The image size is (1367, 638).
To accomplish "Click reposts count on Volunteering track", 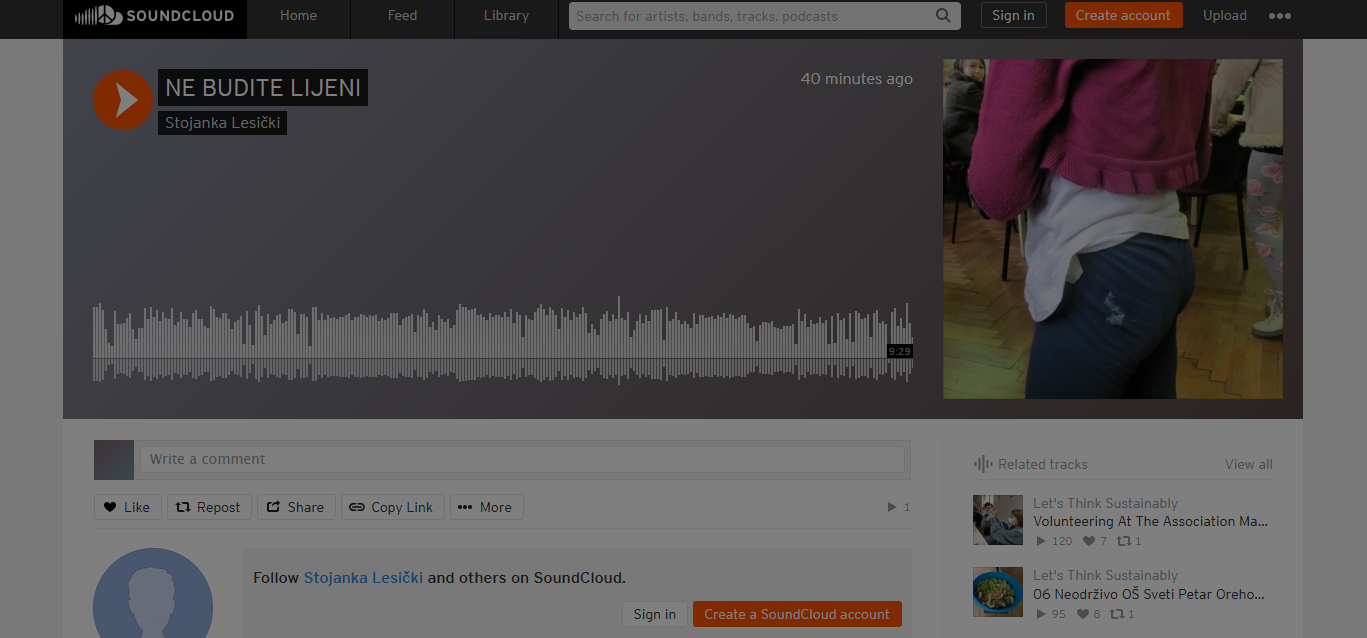I will 1129,541.
